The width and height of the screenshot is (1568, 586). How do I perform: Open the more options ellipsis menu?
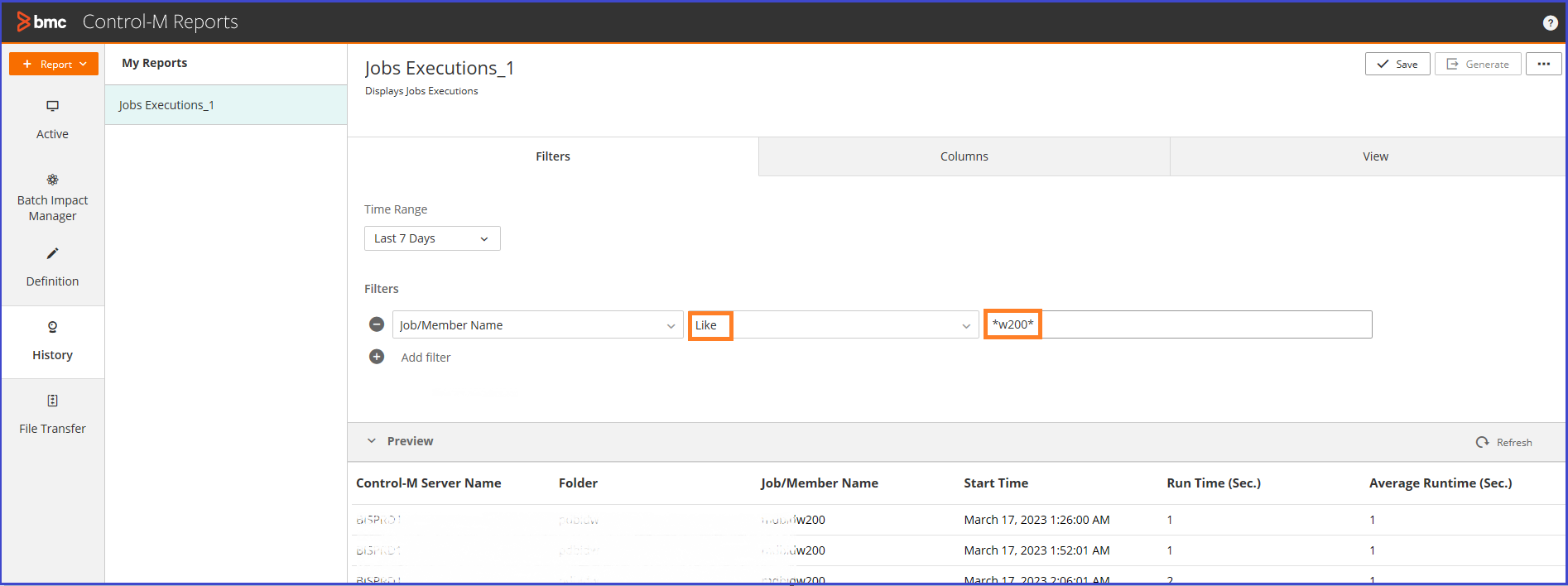[1544, 64]
